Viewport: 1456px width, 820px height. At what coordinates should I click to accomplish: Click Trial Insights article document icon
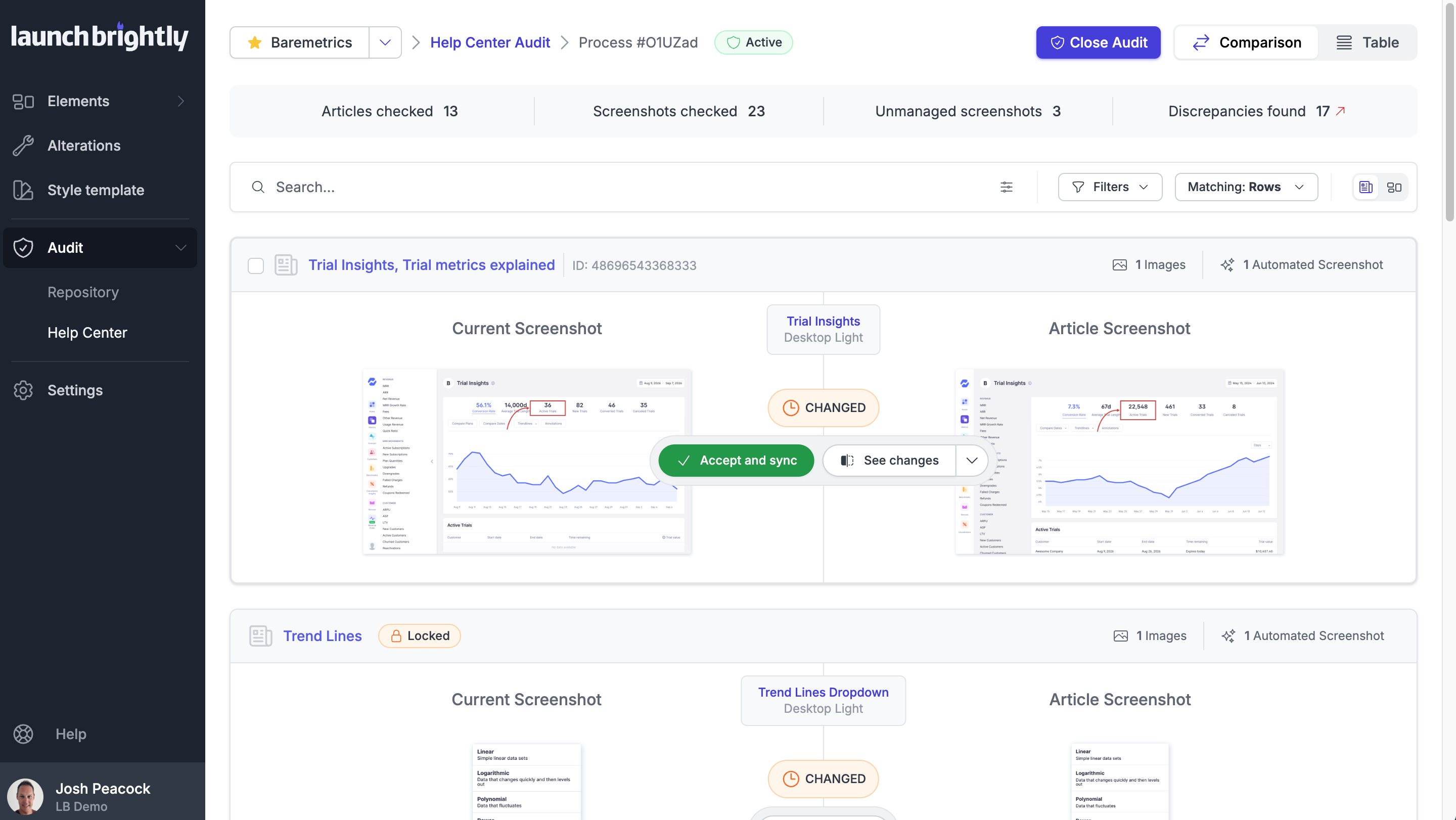286,265
